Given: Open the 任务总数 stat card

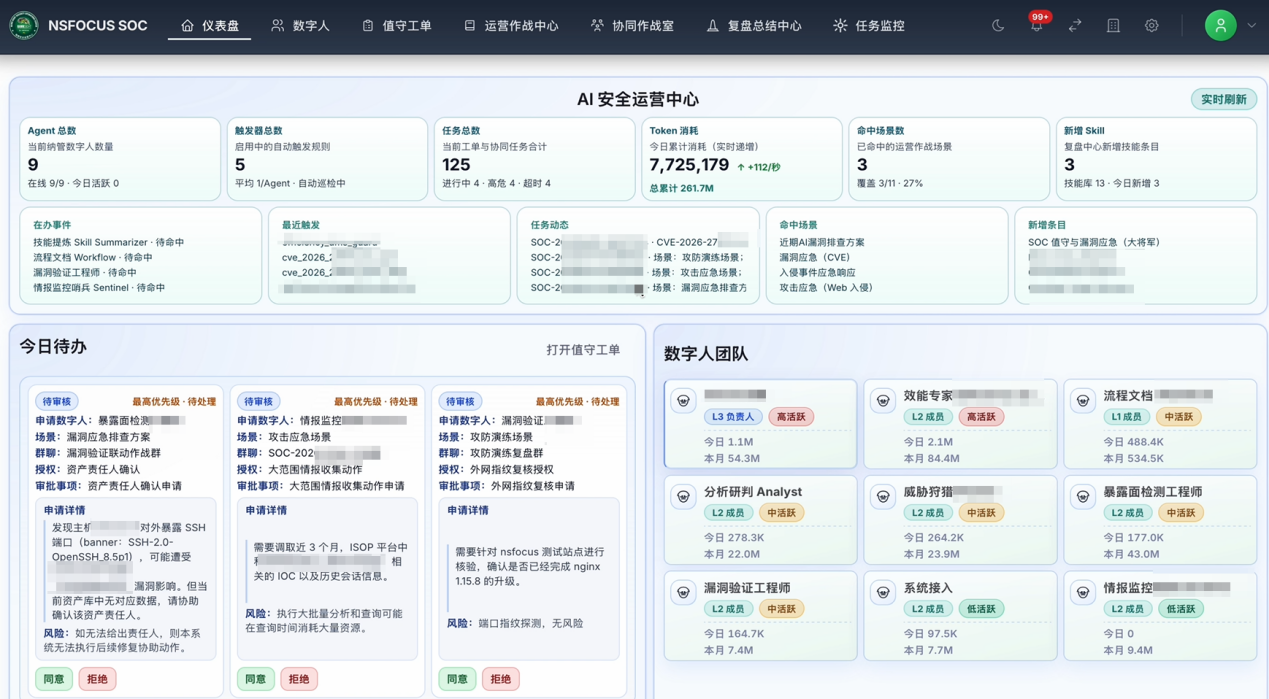Looking at the screenshot, I should 535,159.
